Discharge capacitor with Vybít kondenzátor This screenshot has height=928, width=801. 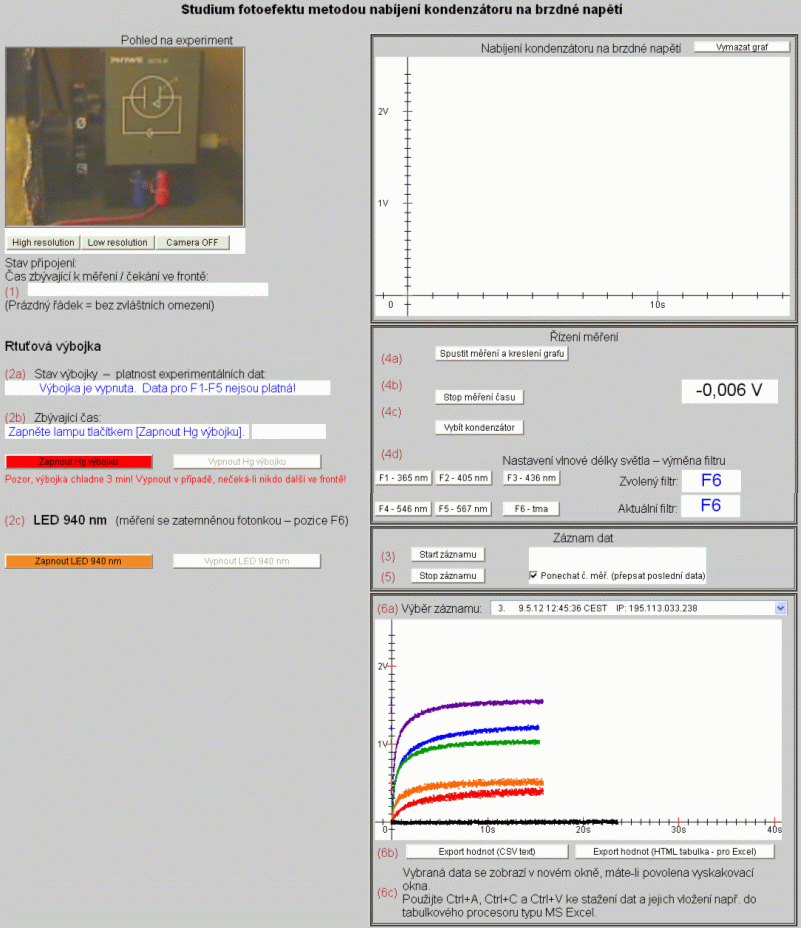[x=479, y=427]
